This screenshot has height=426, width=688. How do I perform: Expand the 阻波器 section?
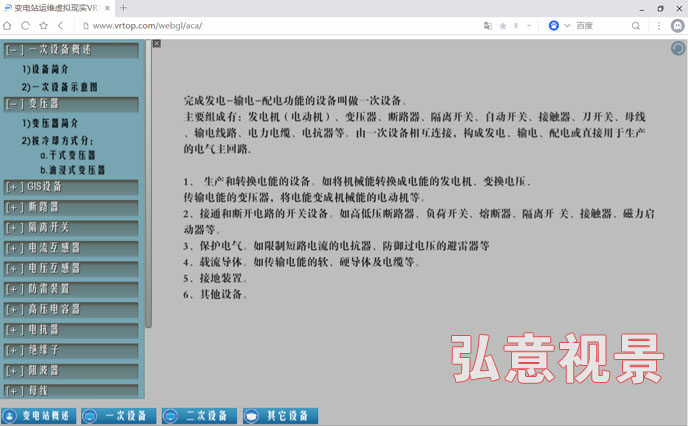click(x=71, y=371)
